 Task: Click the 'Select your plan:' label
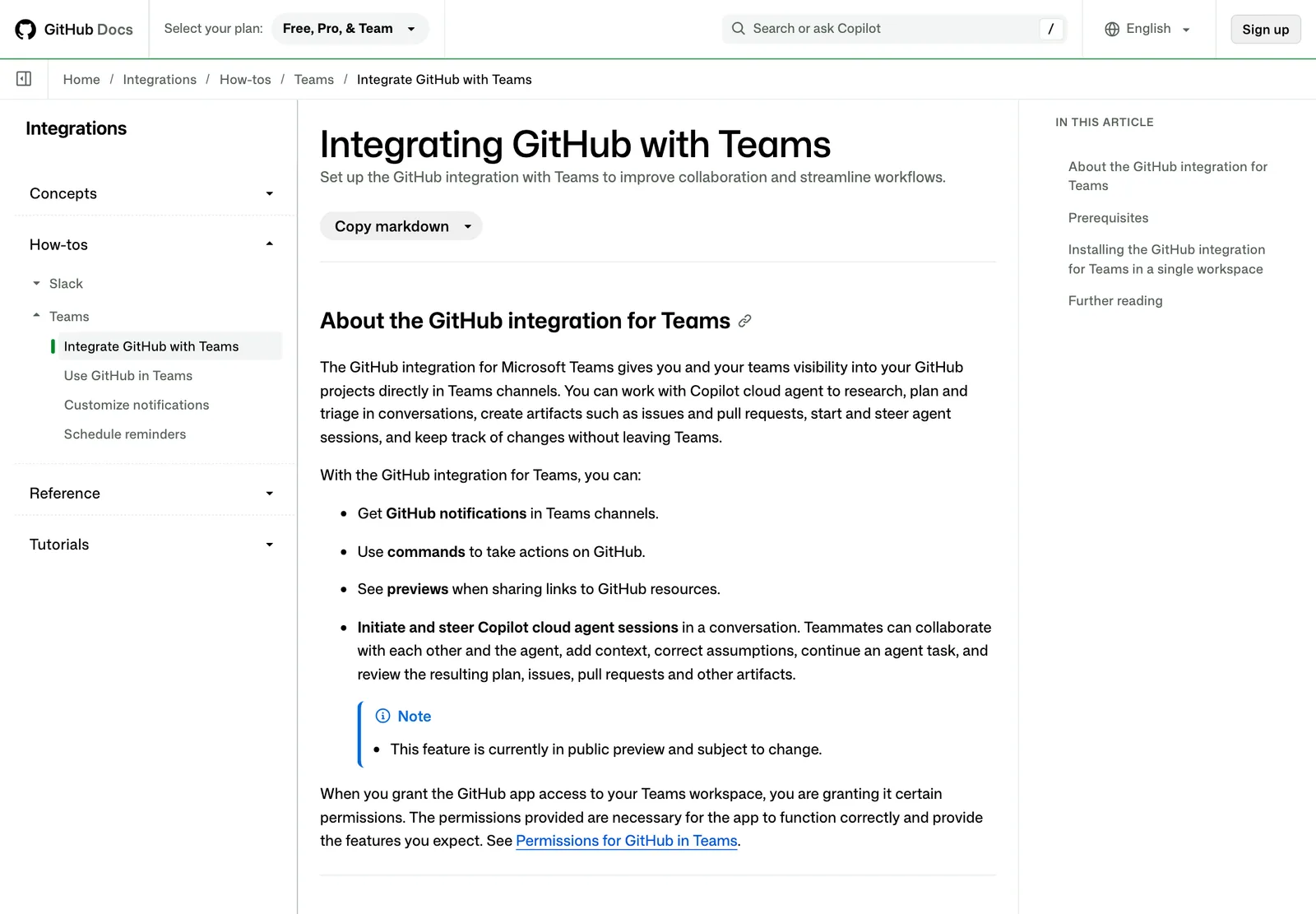click(214, 29)
